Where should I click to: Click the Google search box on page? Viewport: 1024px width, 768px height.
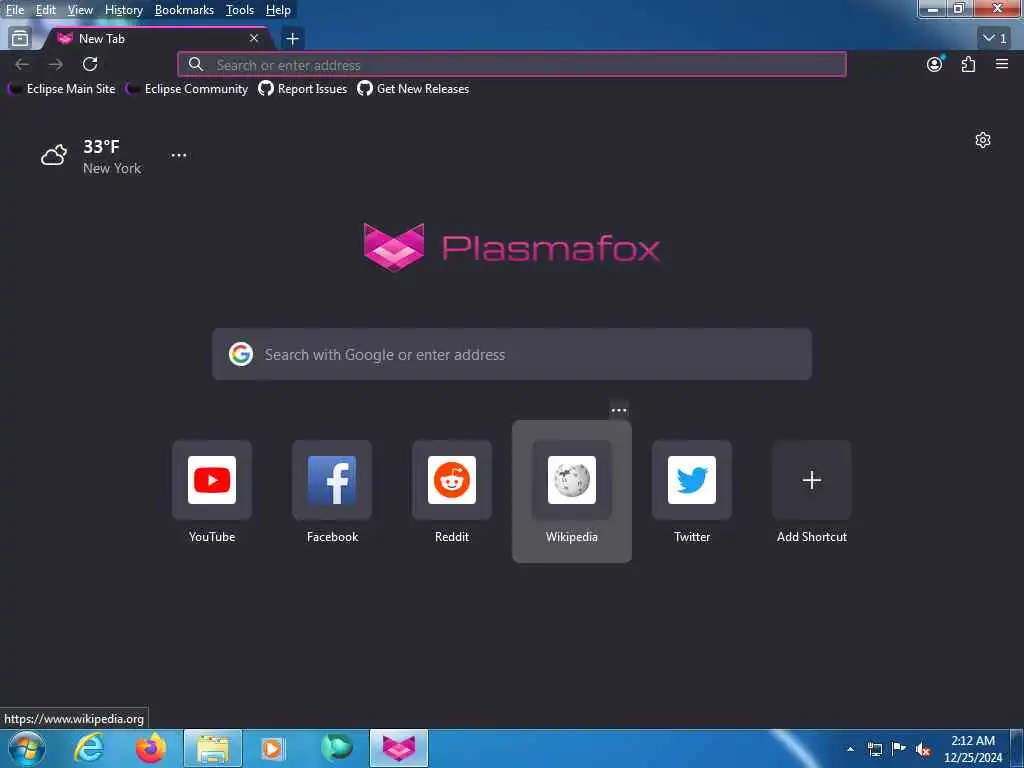(x=512, y=355)
